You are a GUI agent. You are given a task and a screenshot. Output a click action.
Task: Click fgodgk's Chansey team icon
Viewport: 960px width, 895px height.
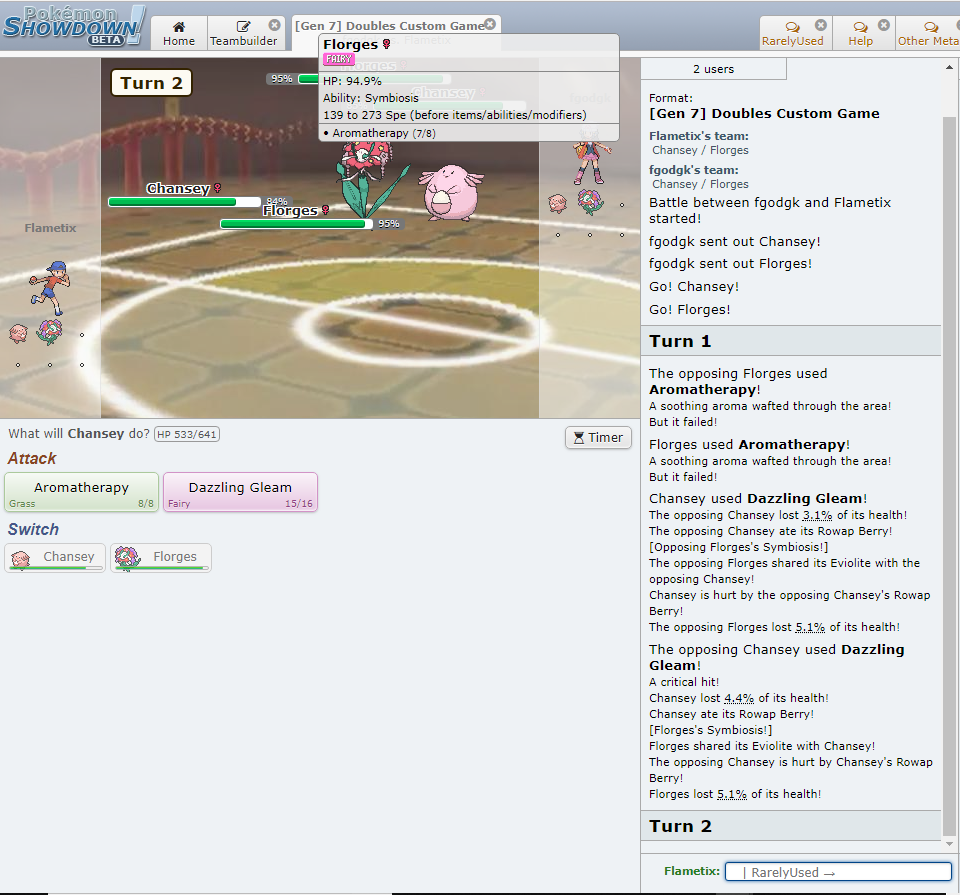click(x=557, y=203)
